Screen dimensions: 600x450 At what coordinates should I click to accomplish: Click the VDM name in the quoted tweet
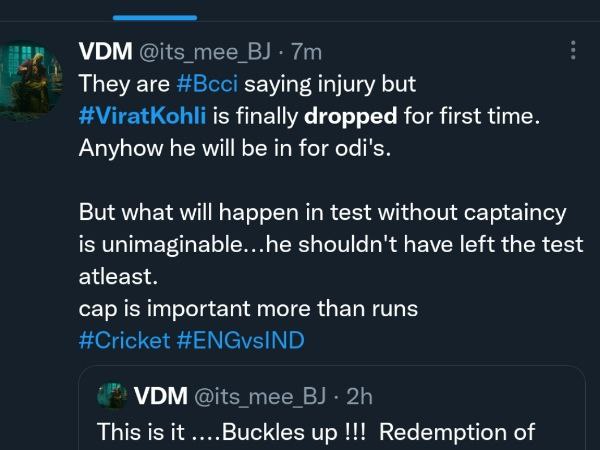pos(160,396)
